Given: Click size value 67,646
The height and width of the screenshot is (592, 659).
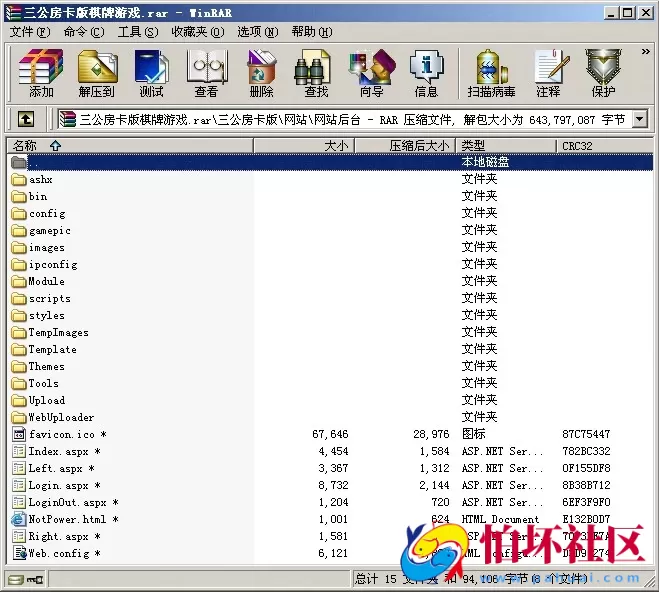Looking at the screenshot, I should click(x=330, y=434).
